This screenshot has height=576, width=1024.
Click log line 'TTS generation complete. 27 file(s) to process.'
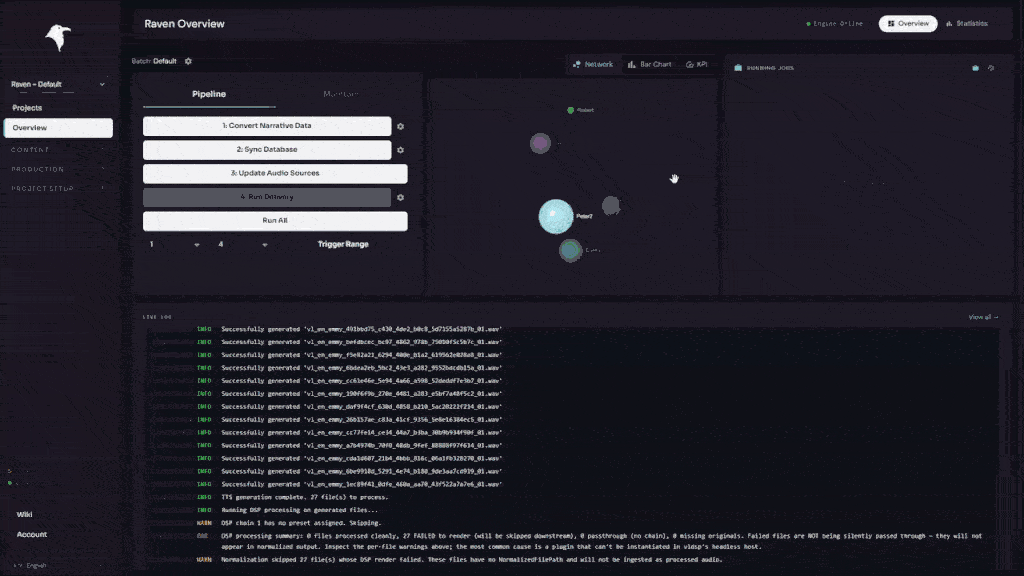pyautogui.click(x=304, y=497)
